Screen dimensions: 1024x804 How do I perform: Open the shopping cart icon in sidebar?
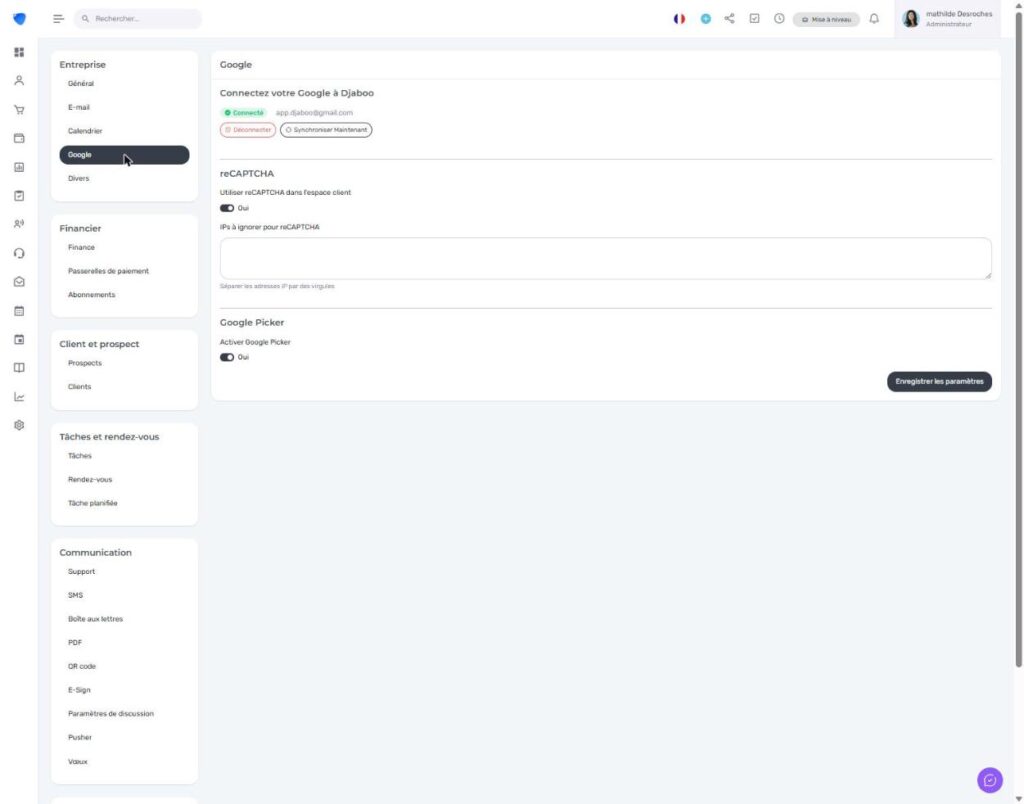[x=19, y=110]
